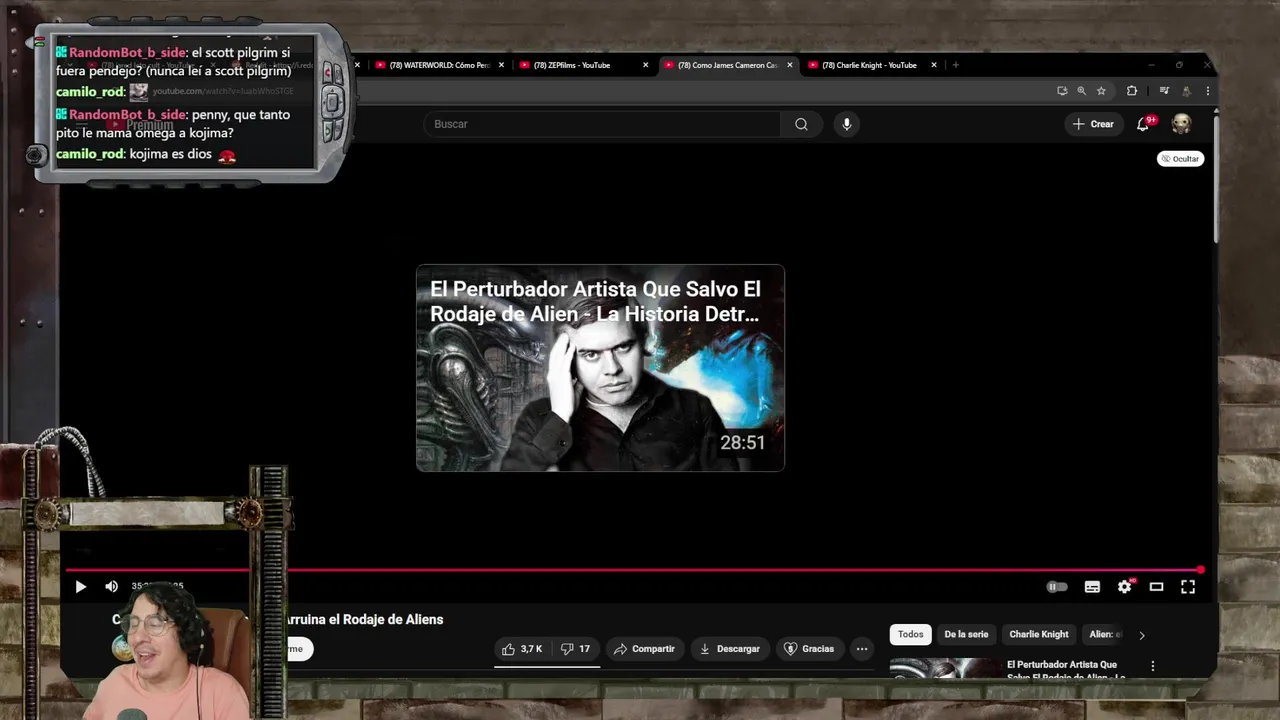This screenshot has height=720, width=1280.
Task: Select the De la serie chip
Action: point(966,634)
